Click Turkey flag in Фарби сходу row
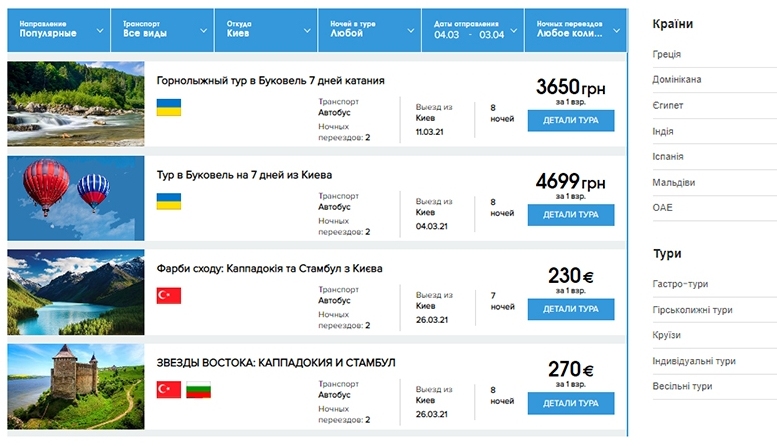 168,295
